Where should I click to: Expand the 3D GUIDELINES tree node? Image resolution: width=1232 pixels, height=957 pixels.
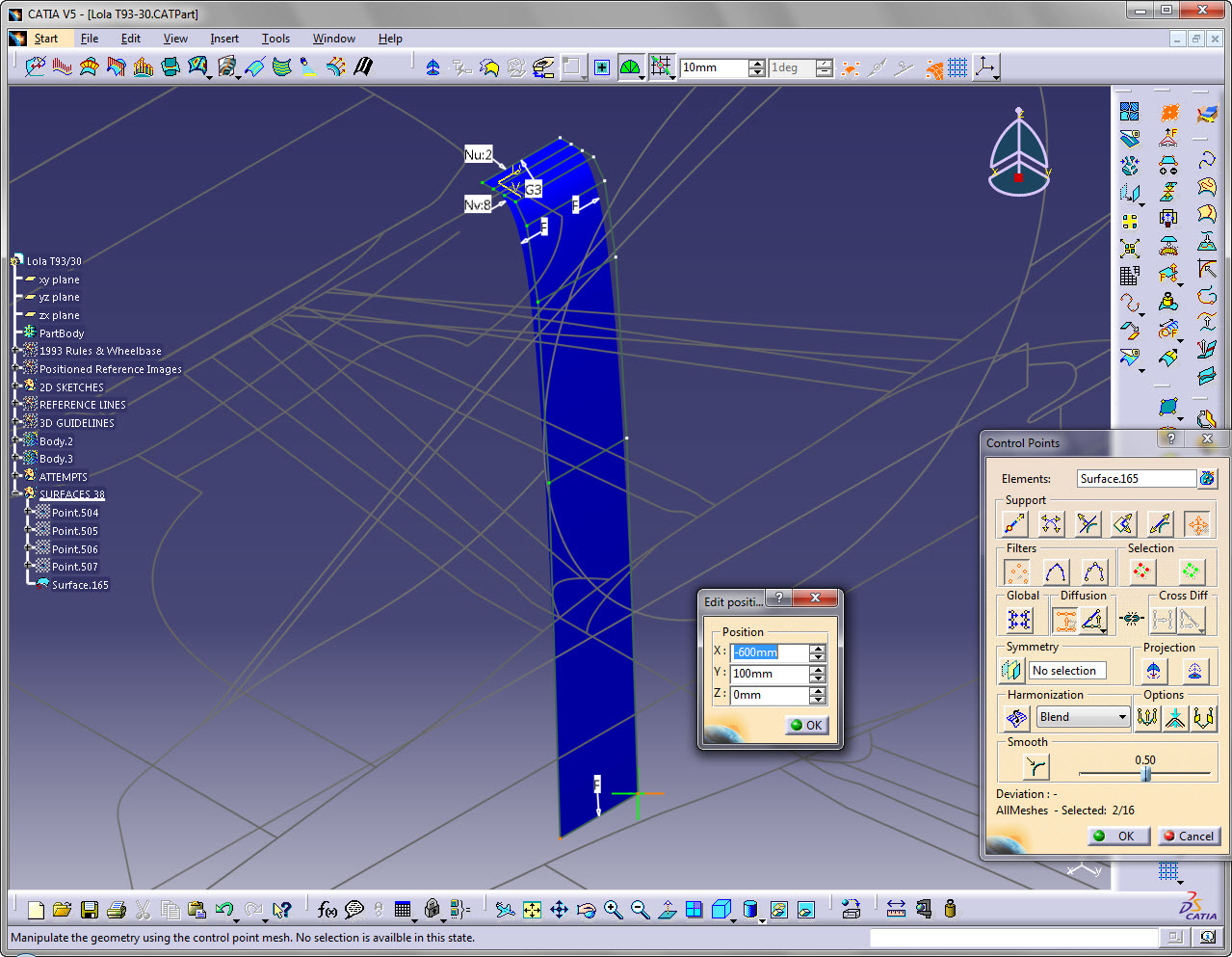16,423
